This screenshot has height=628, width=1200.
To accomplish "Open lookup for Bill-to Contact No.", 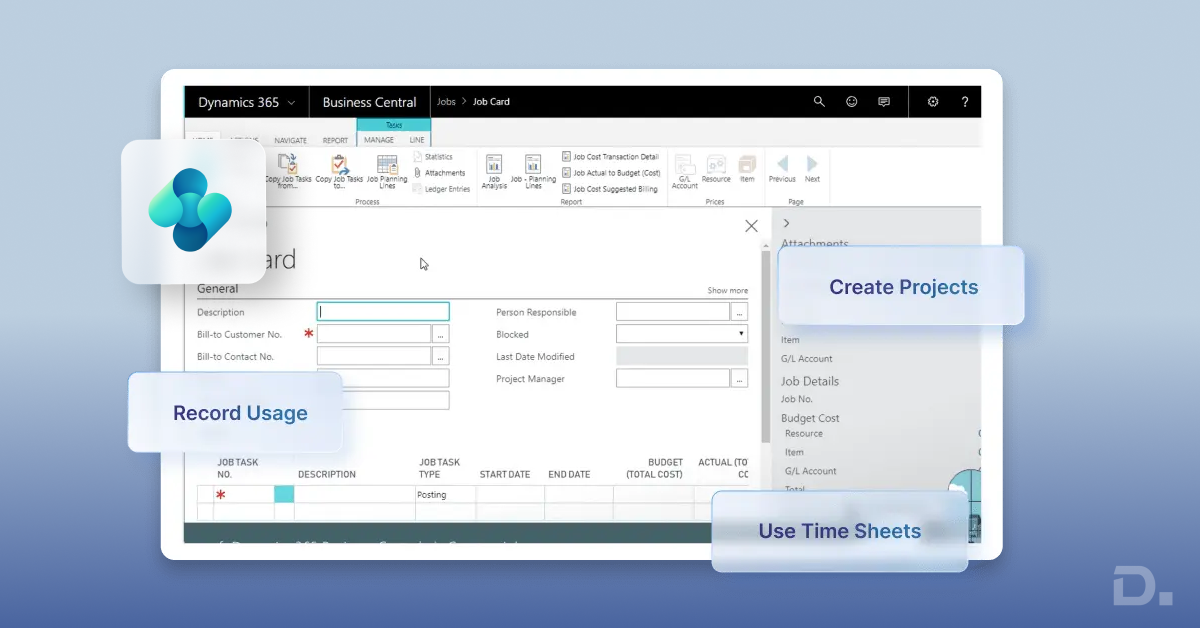I will click(x=441, y=356).
